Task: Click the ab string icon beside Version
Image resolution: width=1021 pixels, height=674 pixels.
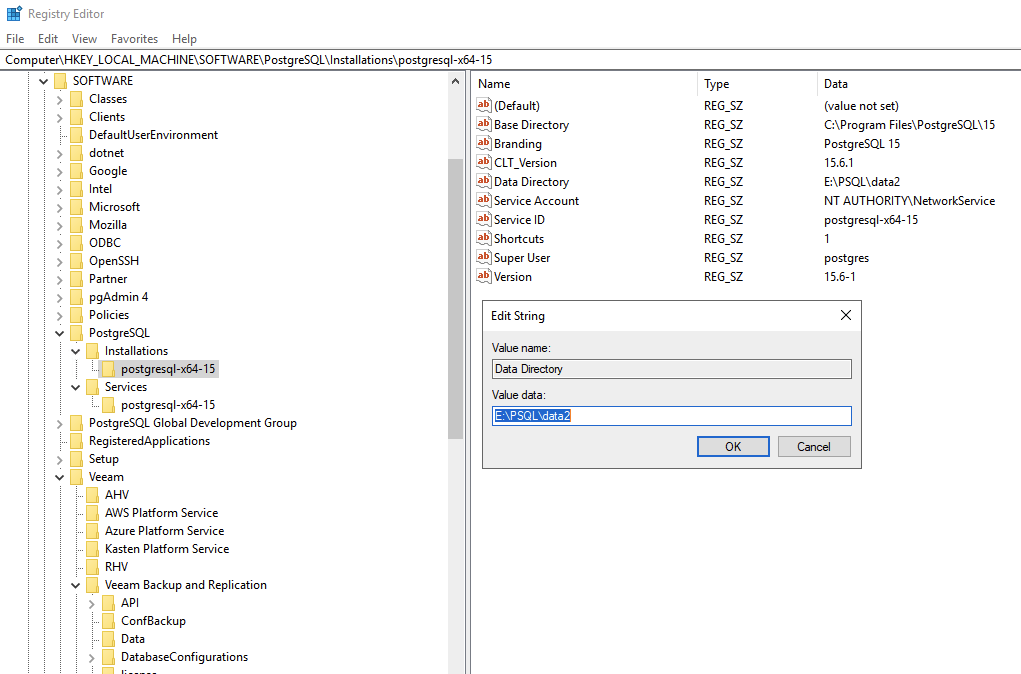Action: pos(485,276)
